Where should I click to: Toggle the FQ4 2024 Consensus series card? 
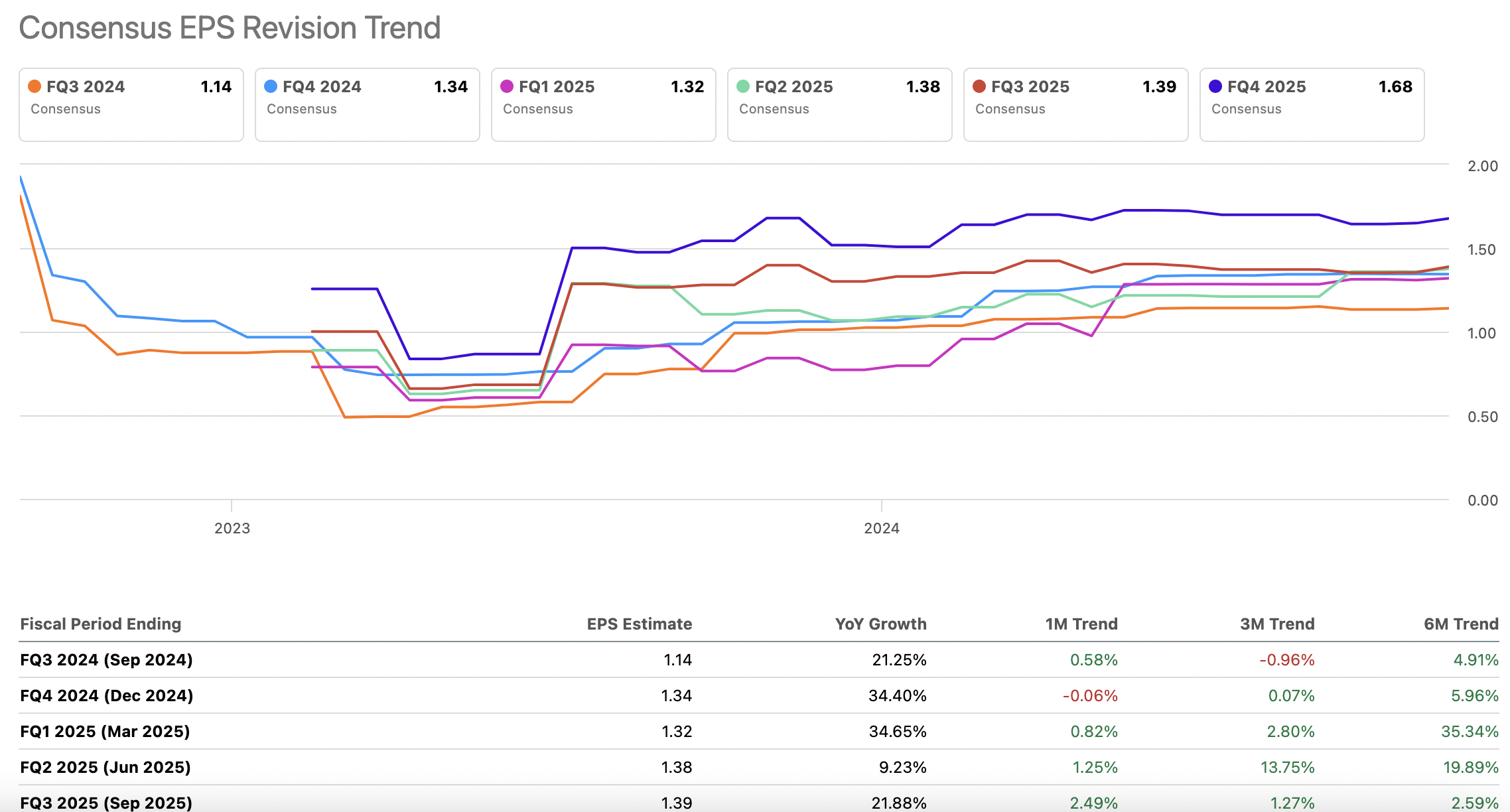(368, 105)
